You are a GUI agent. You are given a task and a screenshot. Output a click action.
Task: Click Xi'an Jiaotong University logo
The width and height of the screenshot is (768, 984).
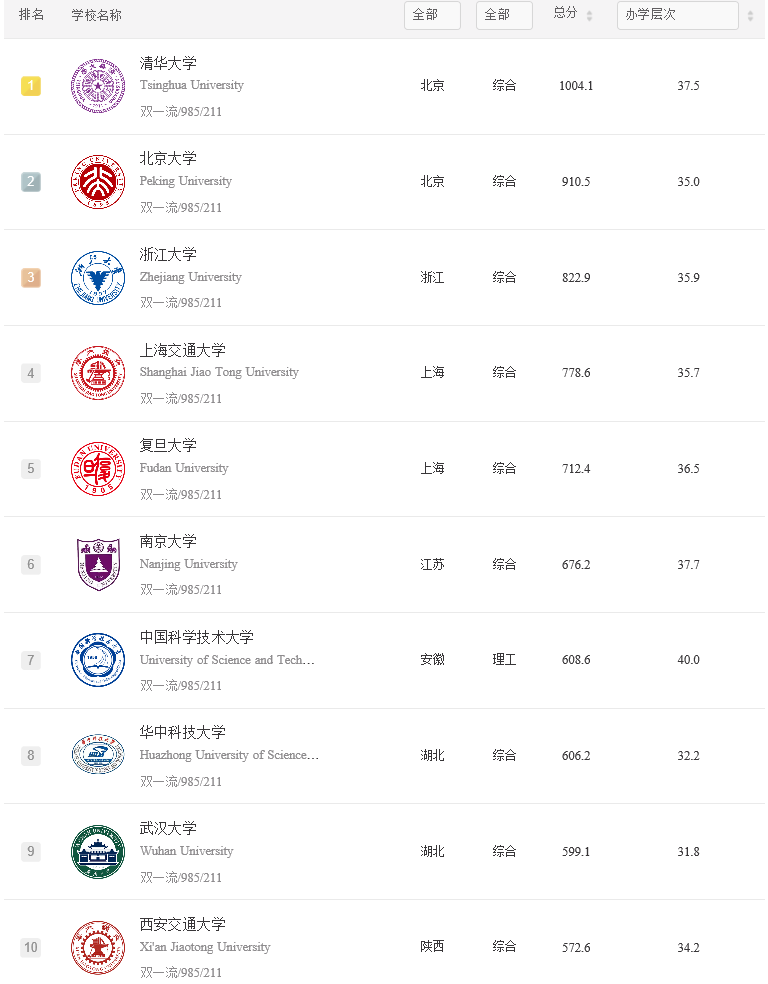[98, 947]
